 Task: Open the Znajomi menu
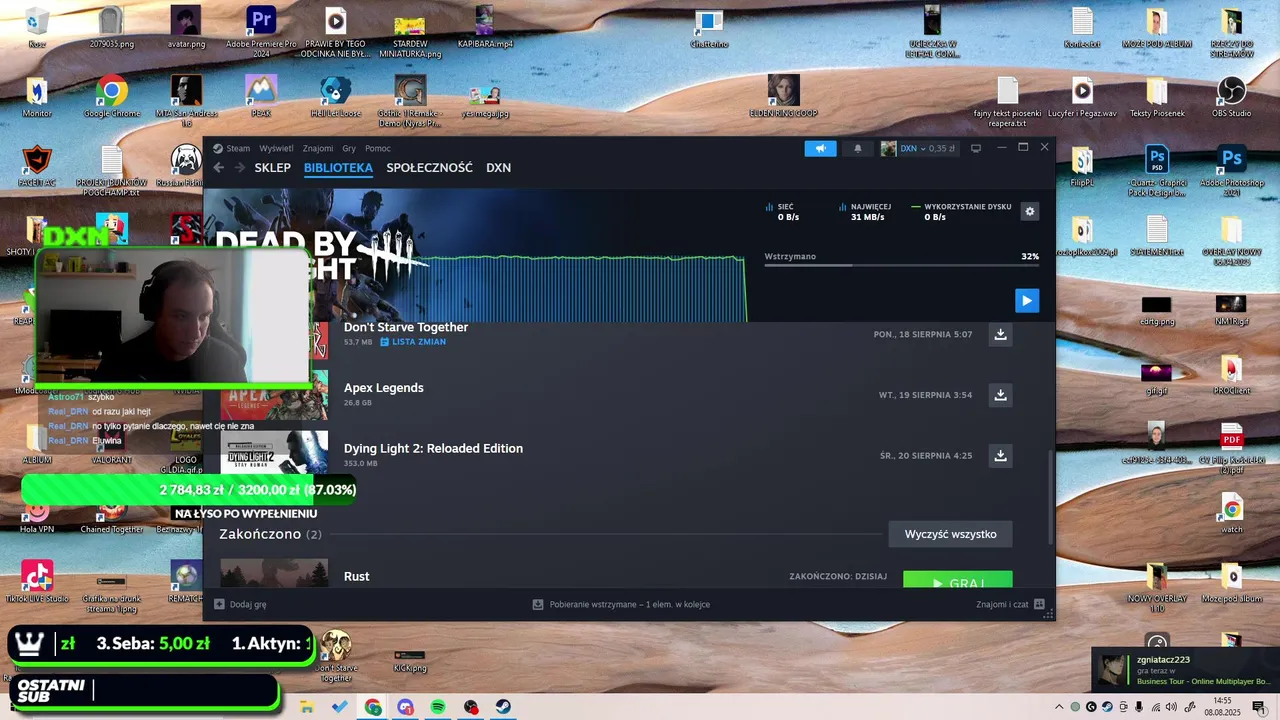(318, 148)
